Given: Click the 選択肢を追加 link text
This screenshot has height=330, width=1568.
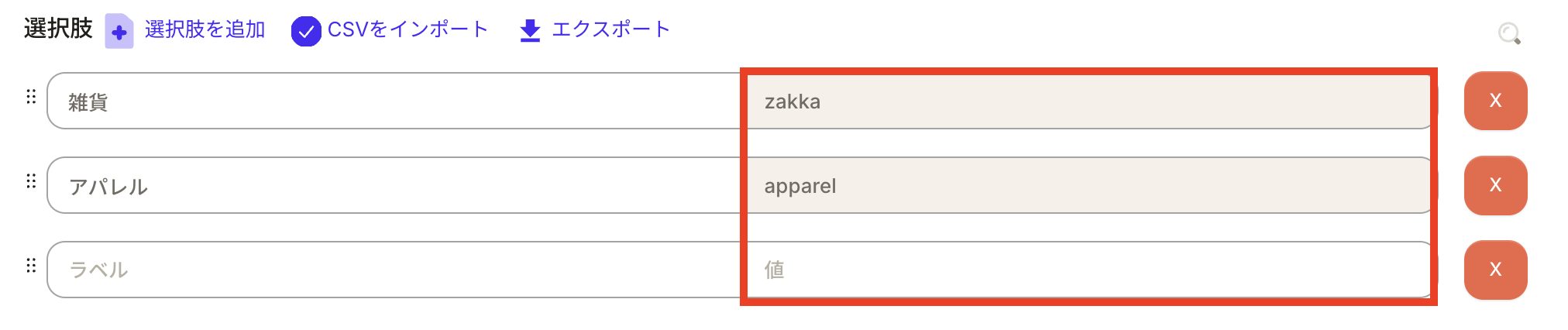Looking at the screenshot, I should [205, 29].
